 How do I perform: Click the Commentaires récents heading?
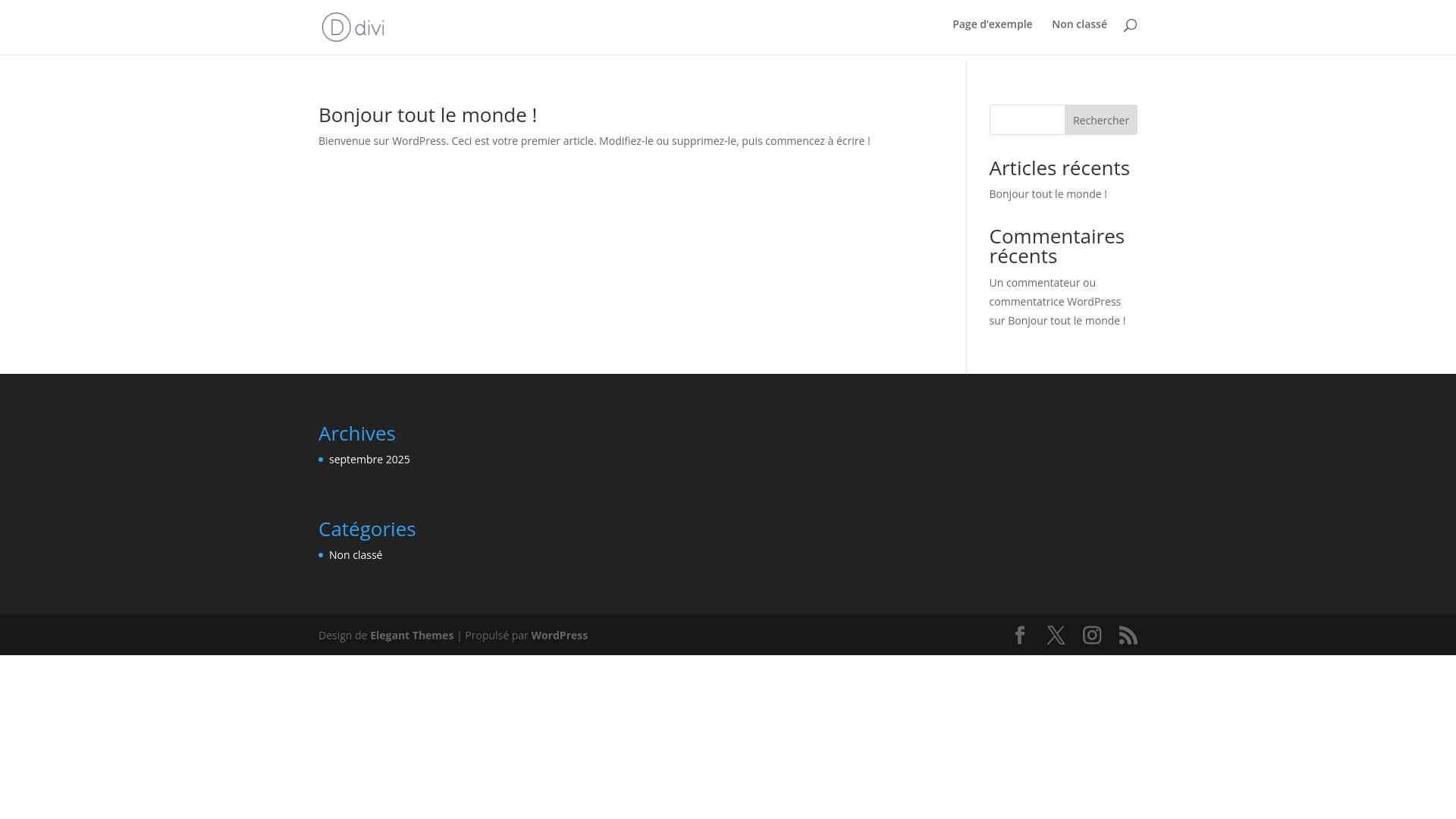[1057, 246]
